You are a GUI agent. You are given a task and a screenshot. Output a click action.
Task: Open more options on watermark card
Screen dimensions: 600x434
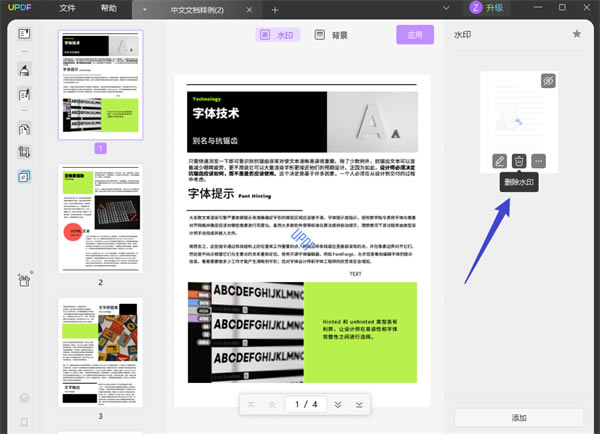pyautogui.click(x=539, y=161)
